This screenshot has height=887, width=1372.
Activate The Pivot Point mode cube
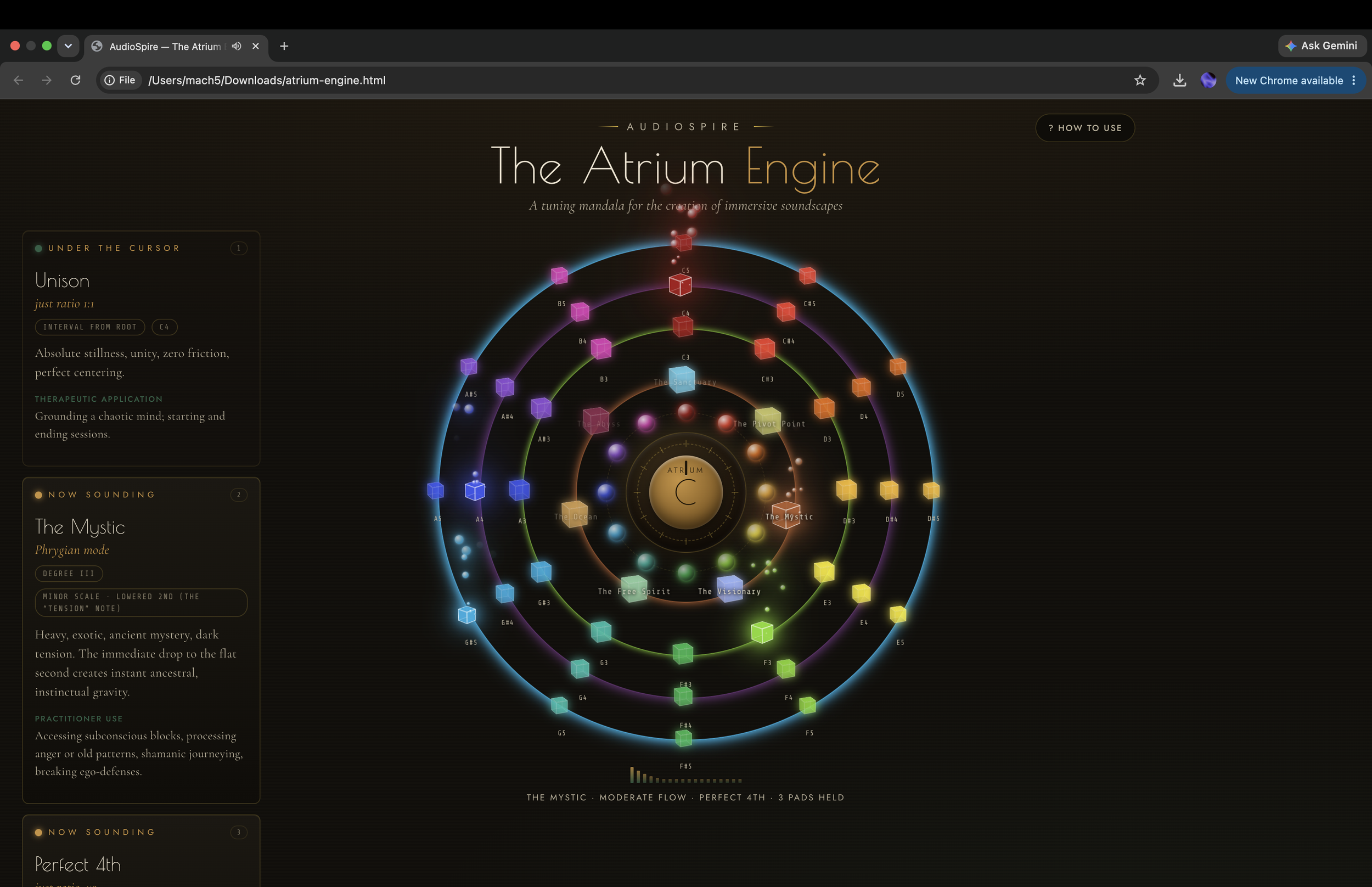(x=768, y=420)
